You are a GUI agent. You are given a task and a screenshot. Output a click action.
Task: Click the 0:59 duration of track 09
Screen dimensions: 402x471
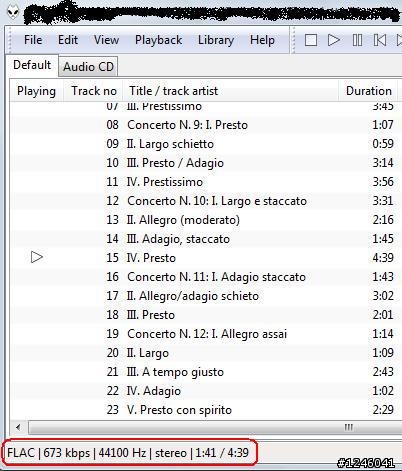click(x=383, y=144)
